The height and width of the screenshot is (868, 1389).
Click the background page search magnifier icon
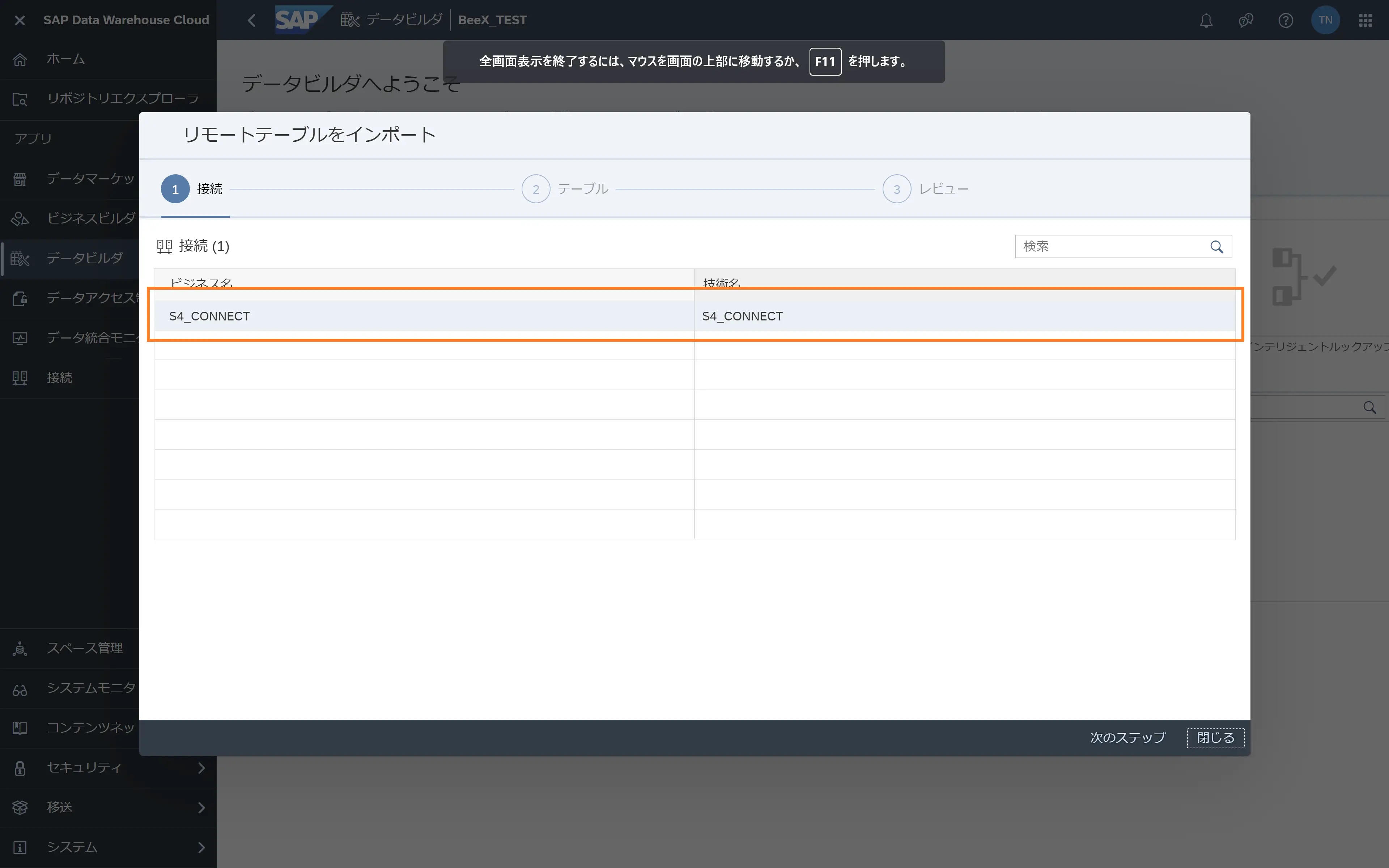point(1369,408)
